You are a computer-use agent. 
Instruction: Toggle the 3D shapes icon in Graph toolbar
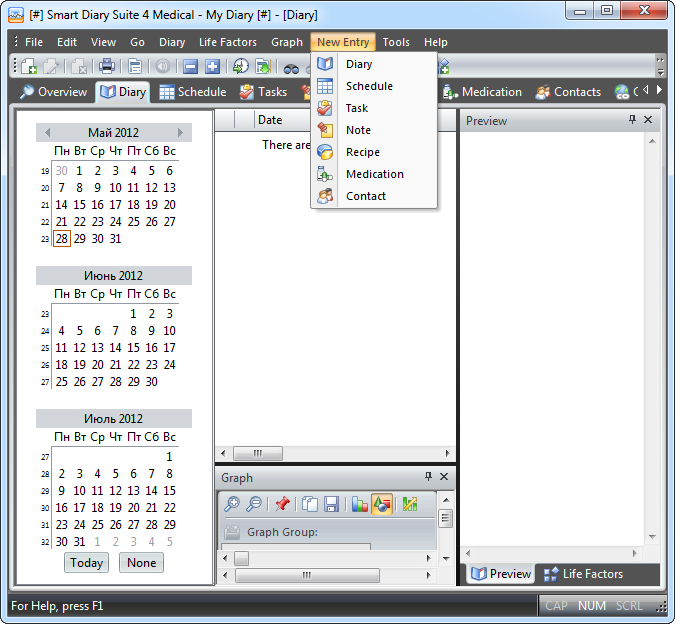(x=381, y=504)
